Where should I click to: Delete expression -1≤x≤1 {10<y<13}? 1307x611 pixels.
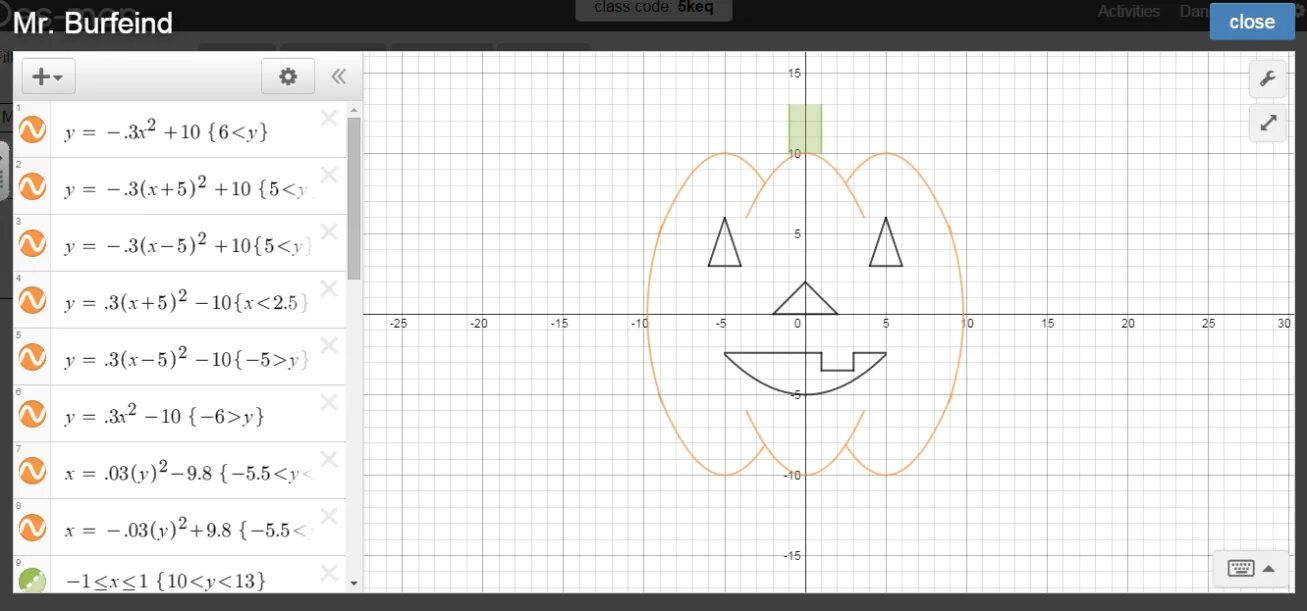pyautogui.click(x=329, y=574)
